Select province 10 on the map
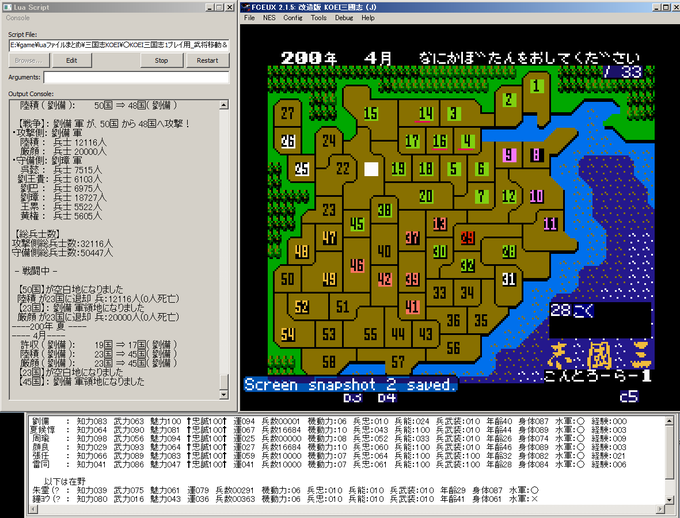 pyautogui.click(x=536, y=197)
